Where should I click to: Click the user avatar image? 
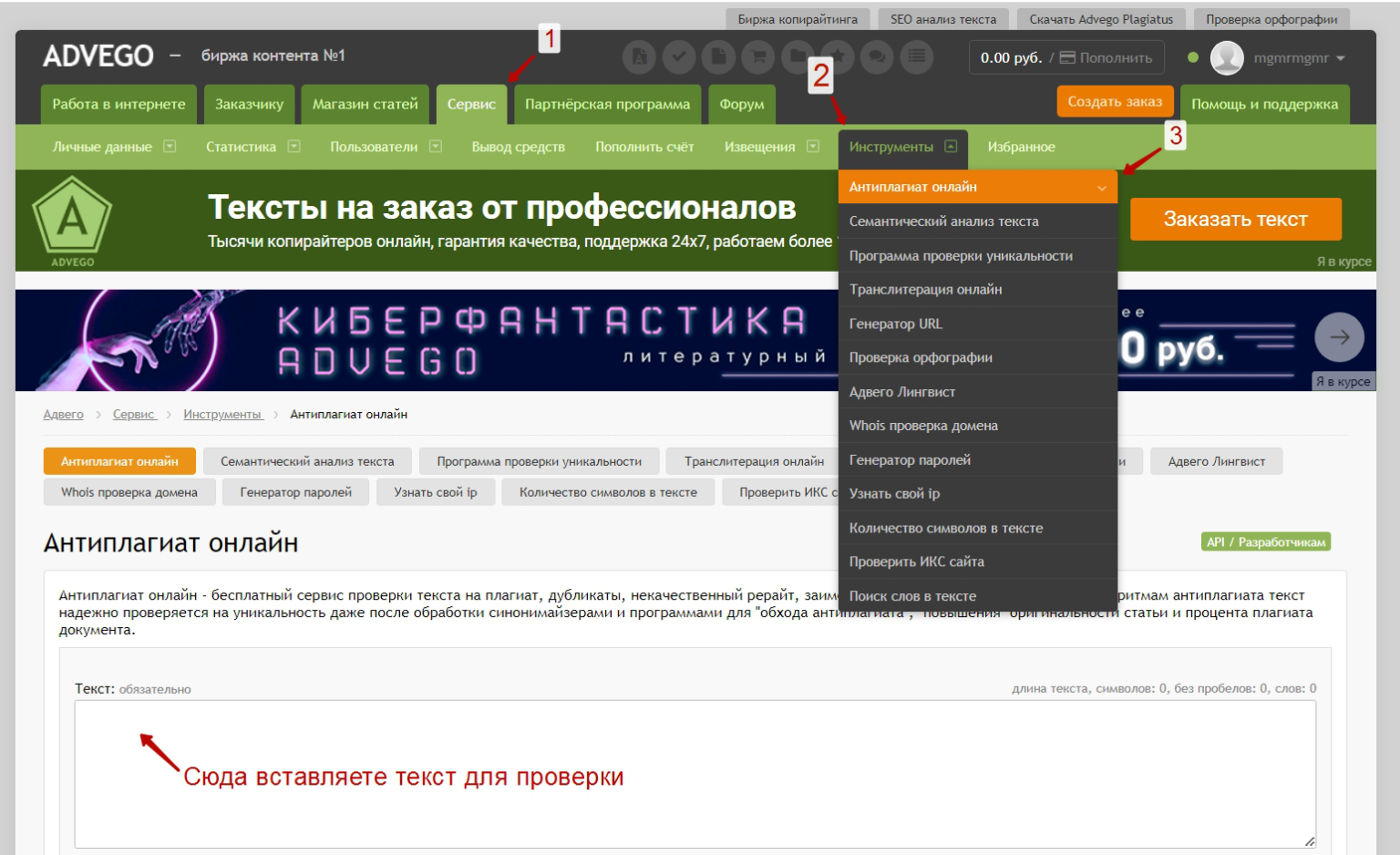(x=1227, y=57)
